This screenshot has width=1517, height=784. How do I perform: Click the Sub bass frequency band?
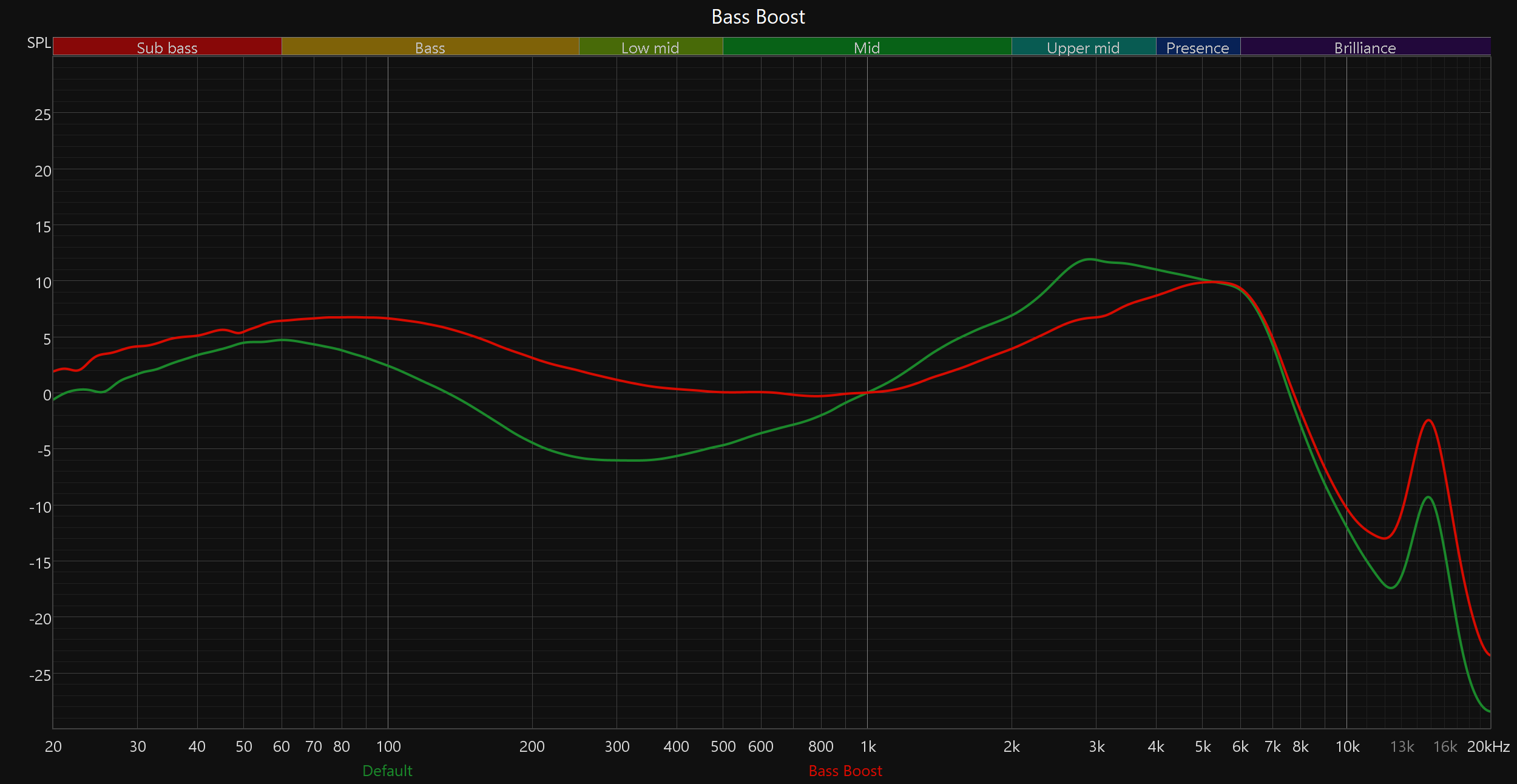(167, 47)
